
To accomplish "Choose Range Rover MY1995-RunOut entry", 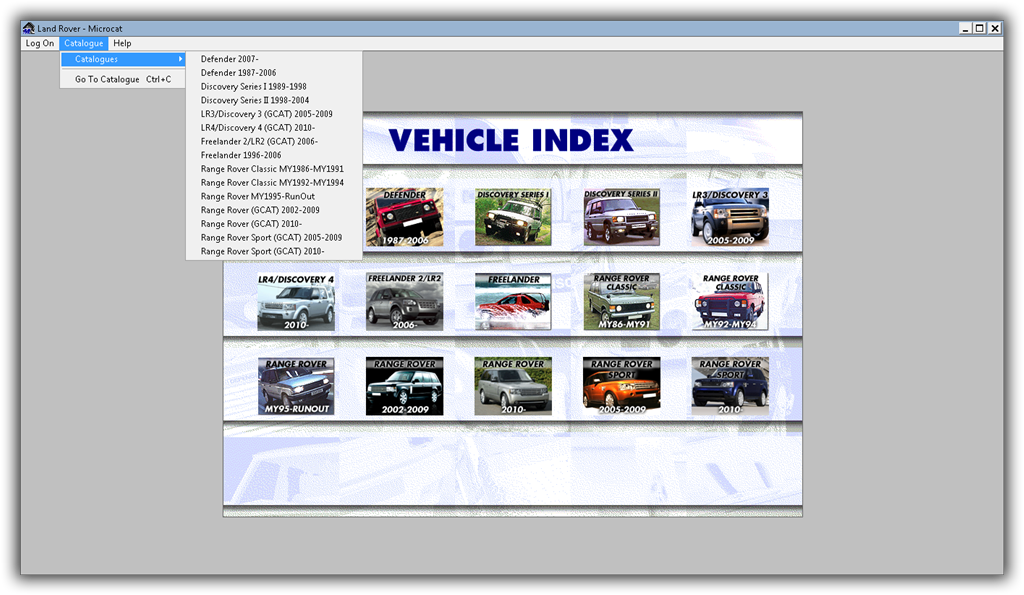I will [274, 196].
